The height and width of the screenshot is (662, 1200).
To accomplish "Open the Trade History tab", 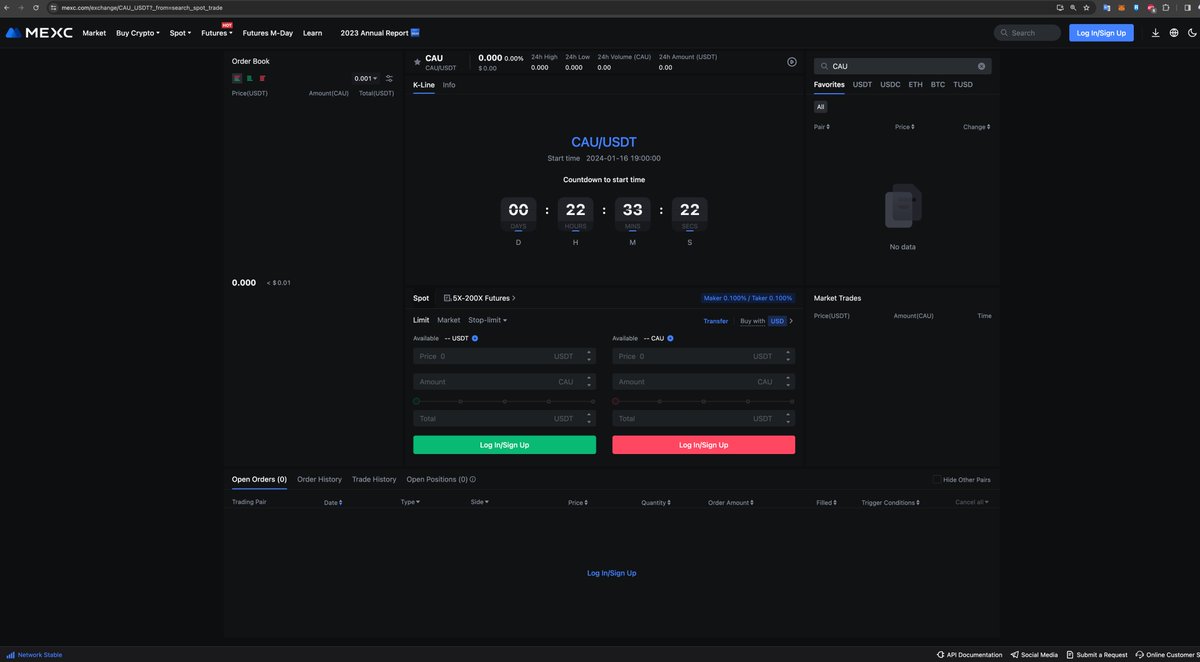I will (374, 479).
